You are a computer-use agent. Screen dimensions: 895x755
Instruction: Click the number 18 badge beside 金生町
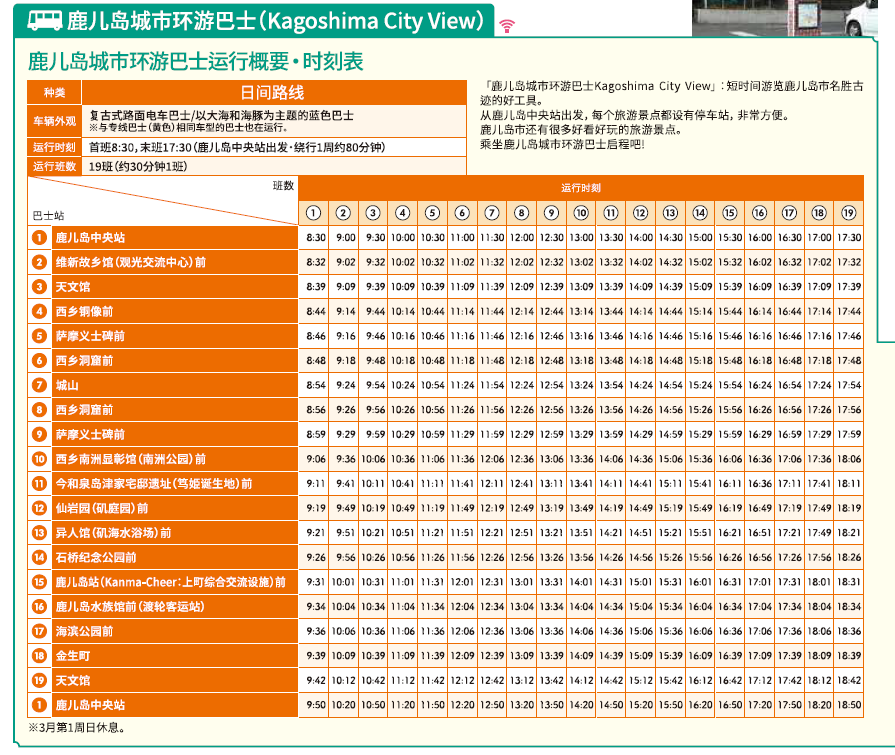39,656
